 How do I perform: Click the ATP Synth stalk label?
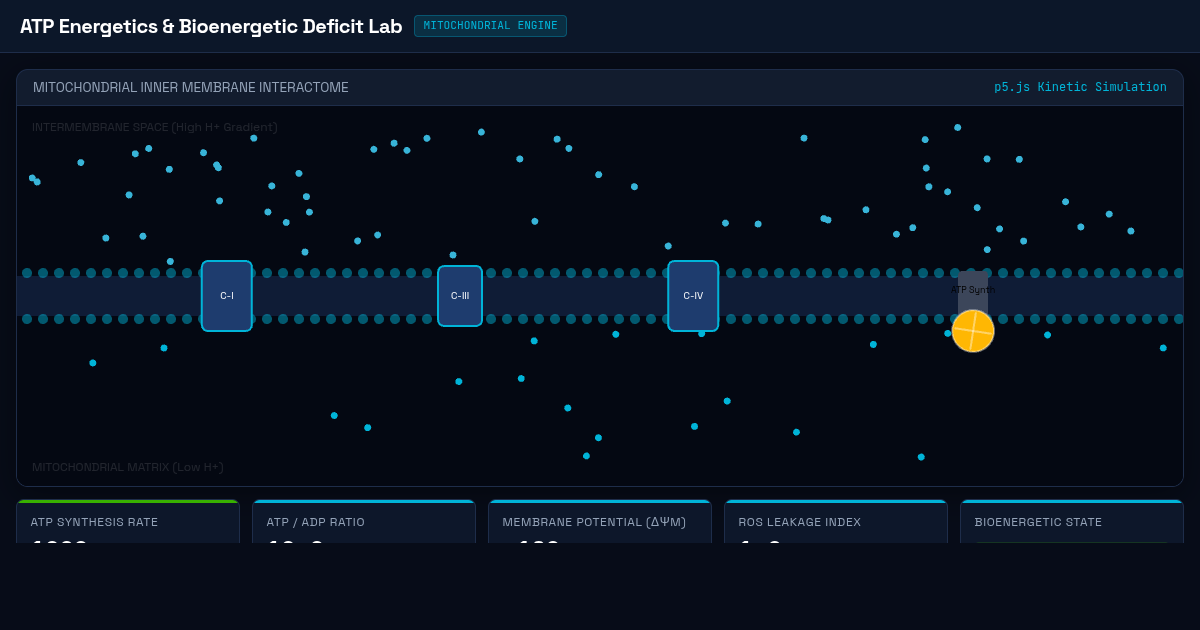(973, 290)
